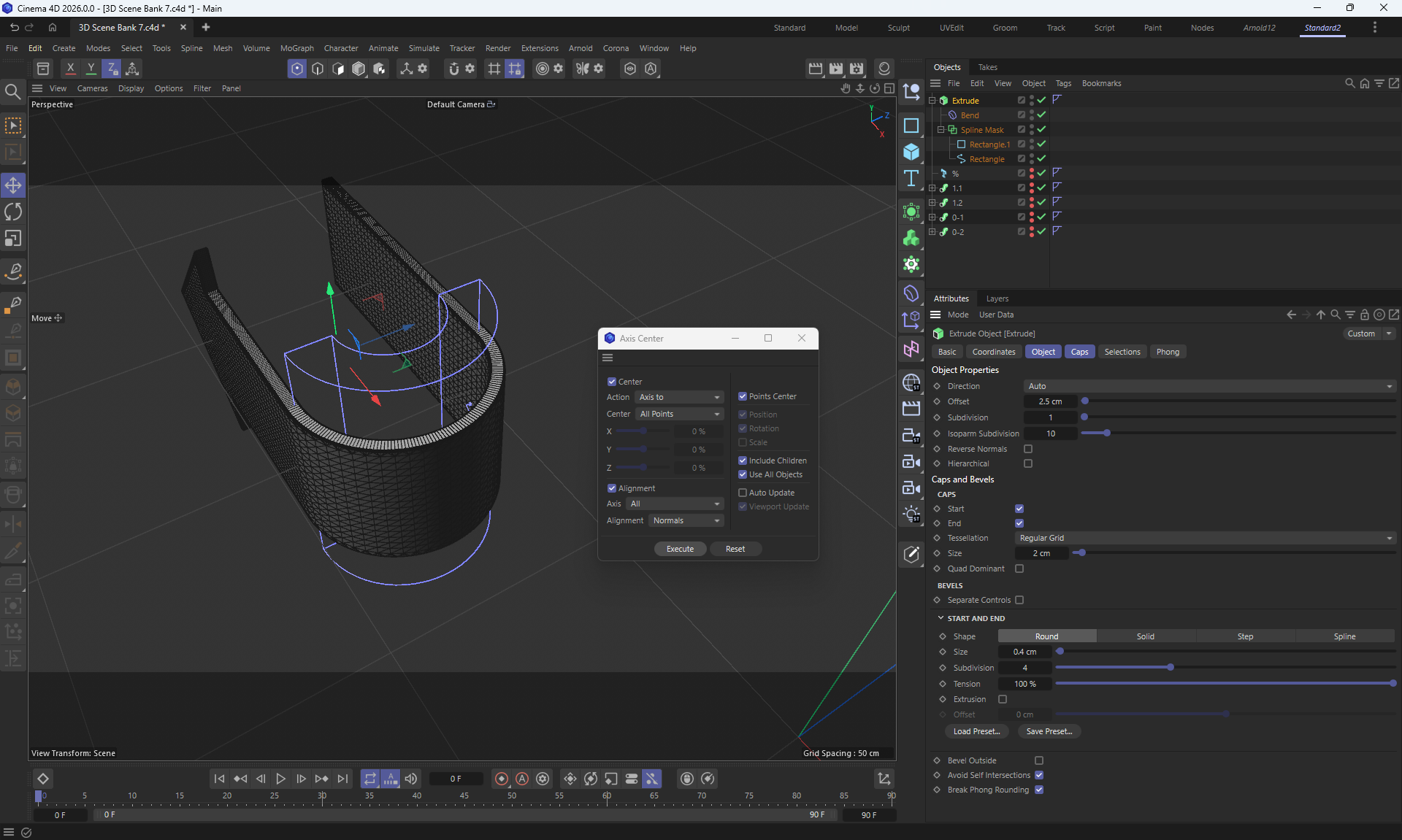This screenshot has width=1402, height=840.
Task: Select the Move tool in left toolbar
Action: [x=13, y=185]
